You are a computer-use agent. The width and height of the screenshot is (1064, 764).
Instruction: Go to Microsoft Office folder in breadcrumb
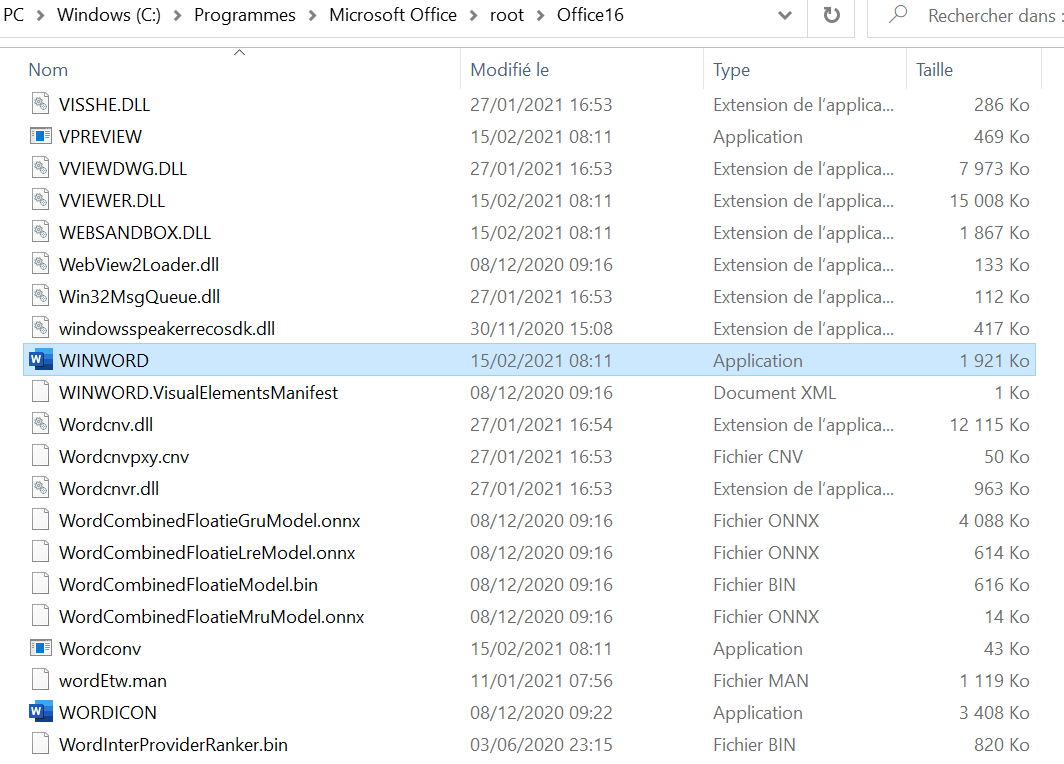[x=393, y=15]
